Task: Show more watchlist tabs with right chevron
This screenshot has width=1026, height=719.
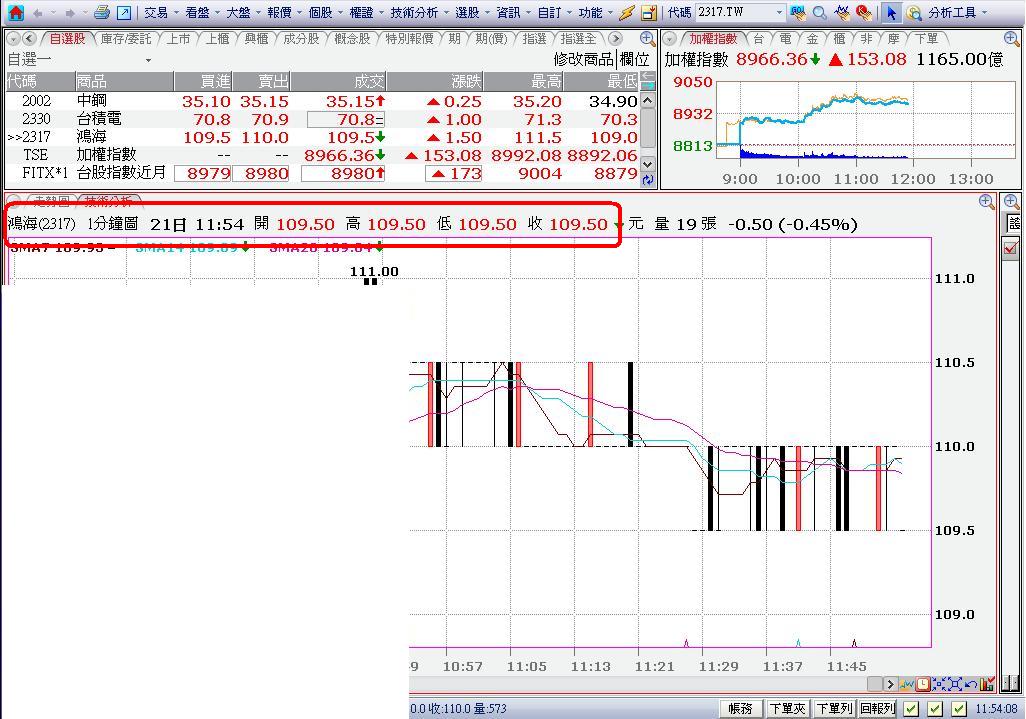Action: click(615, 39)
